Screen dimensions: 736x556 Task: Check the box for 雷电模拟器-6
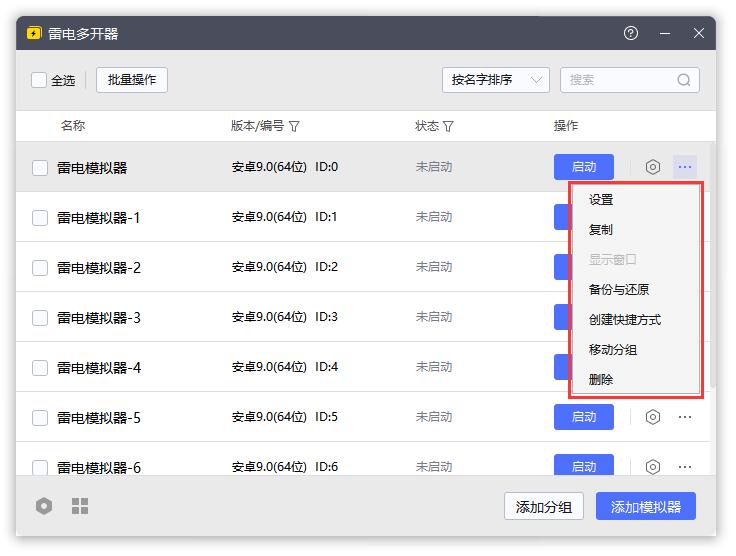[40, 467]
